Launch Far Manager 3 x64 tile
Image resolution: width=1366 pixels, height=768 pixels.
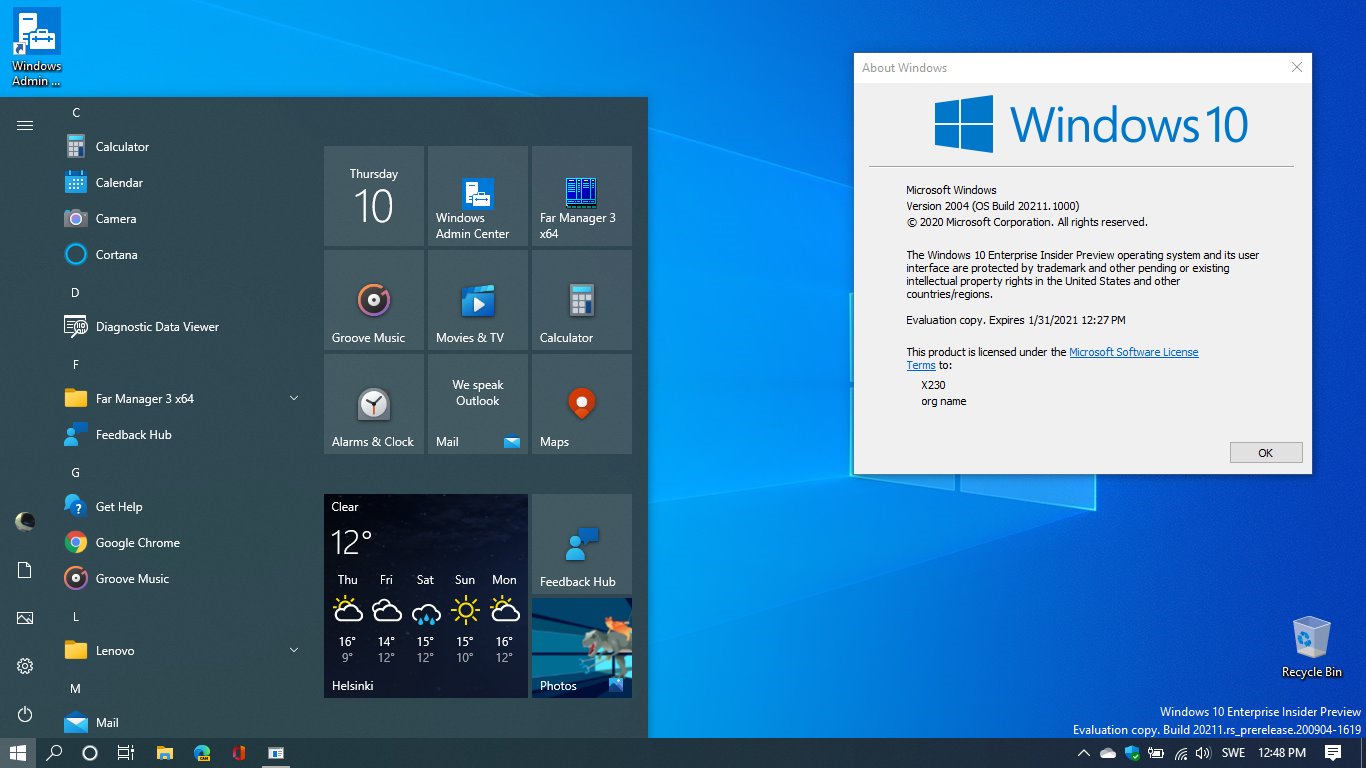(581, 196)
